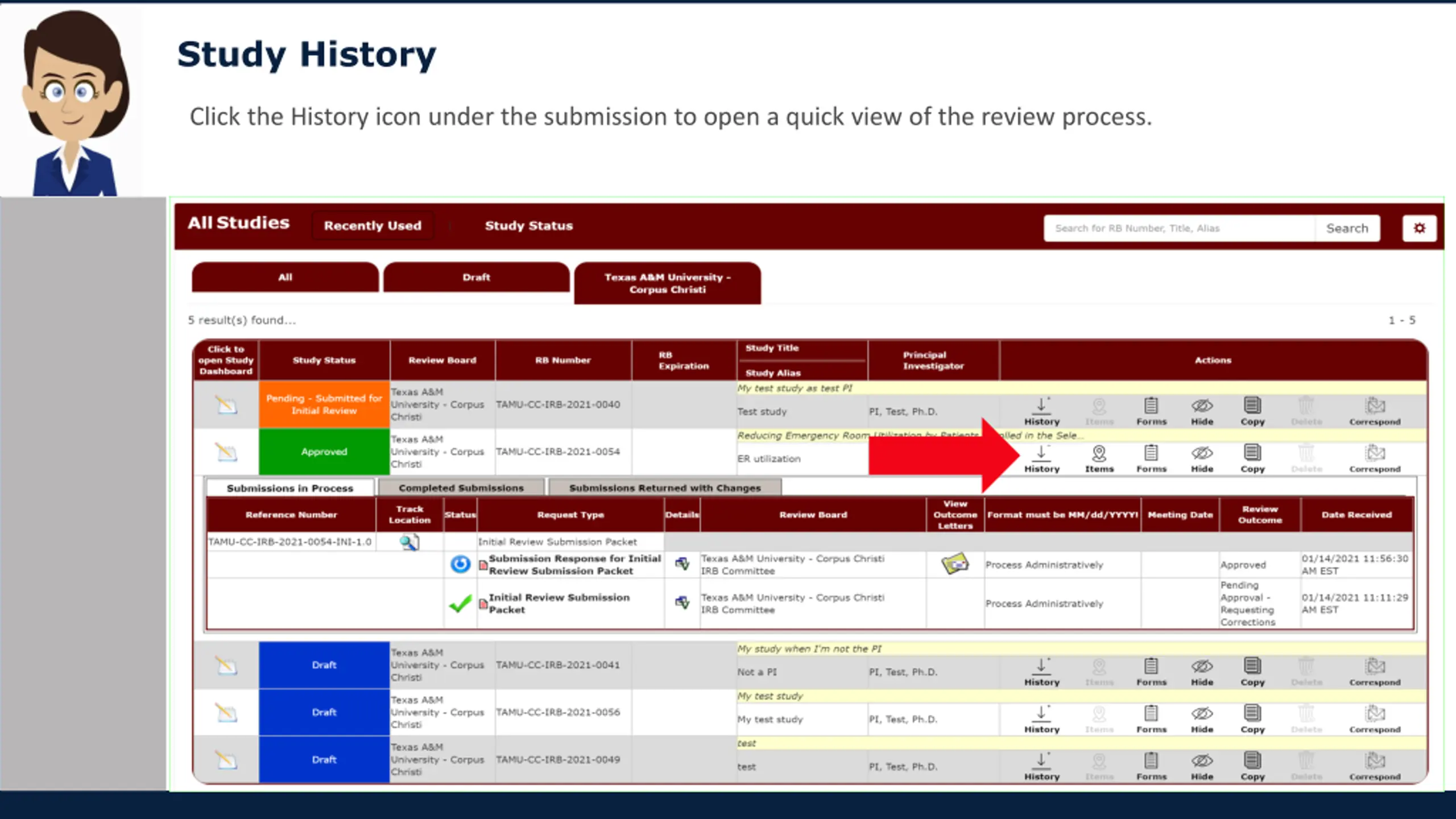Open the Study Status menu item
This screenshot has height=819, width=1456.
528,226
